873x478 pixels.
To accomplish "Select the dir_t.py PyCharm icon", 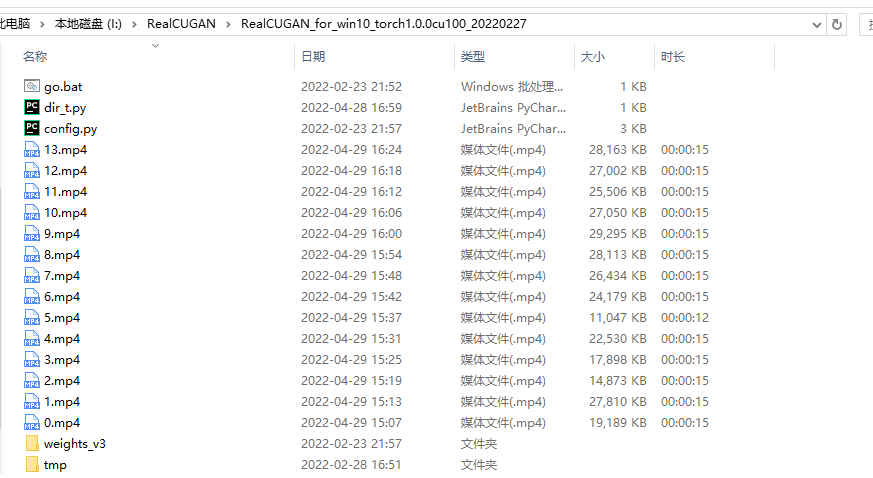I will [32, 107].
